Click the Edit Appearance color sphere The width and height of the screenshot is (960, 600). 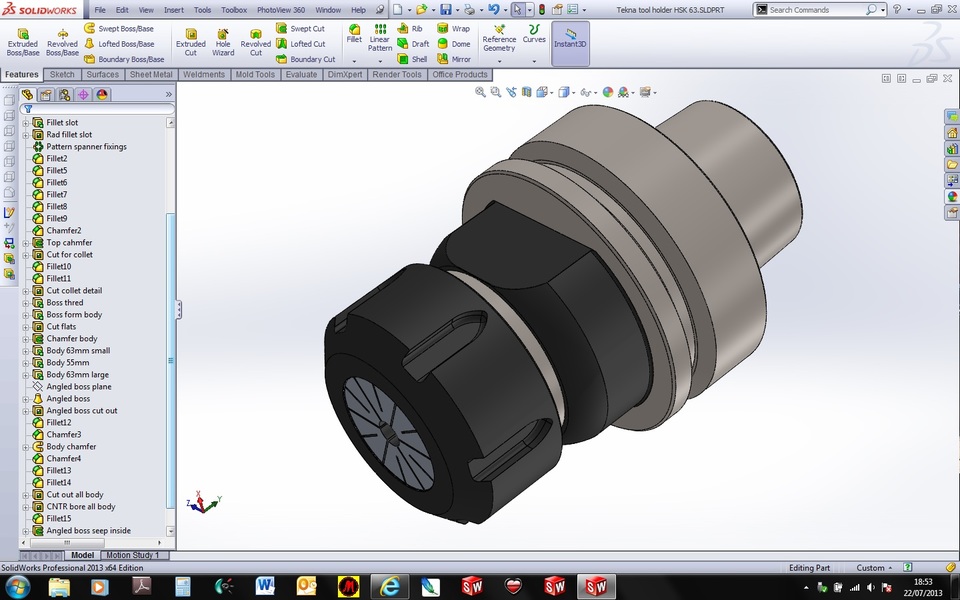coord(607,91)
